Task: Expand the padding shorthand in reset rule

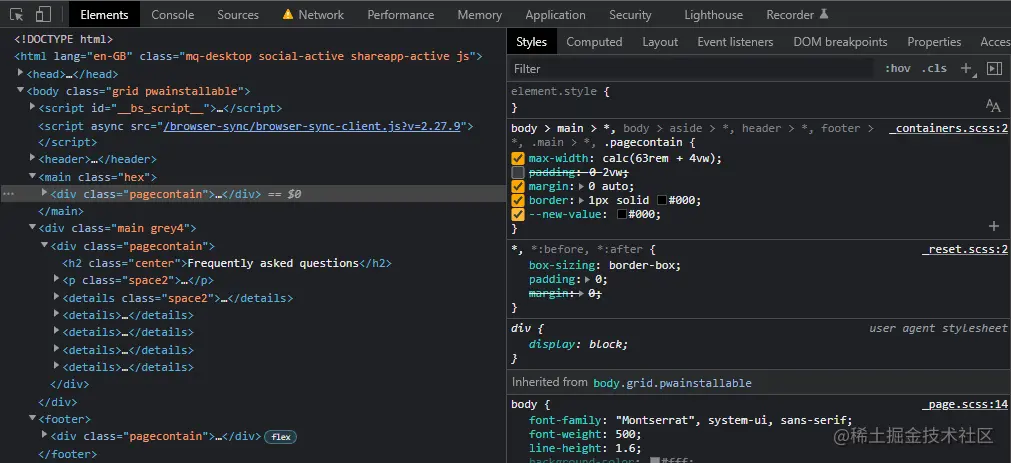Action: [x=588, y=279]
